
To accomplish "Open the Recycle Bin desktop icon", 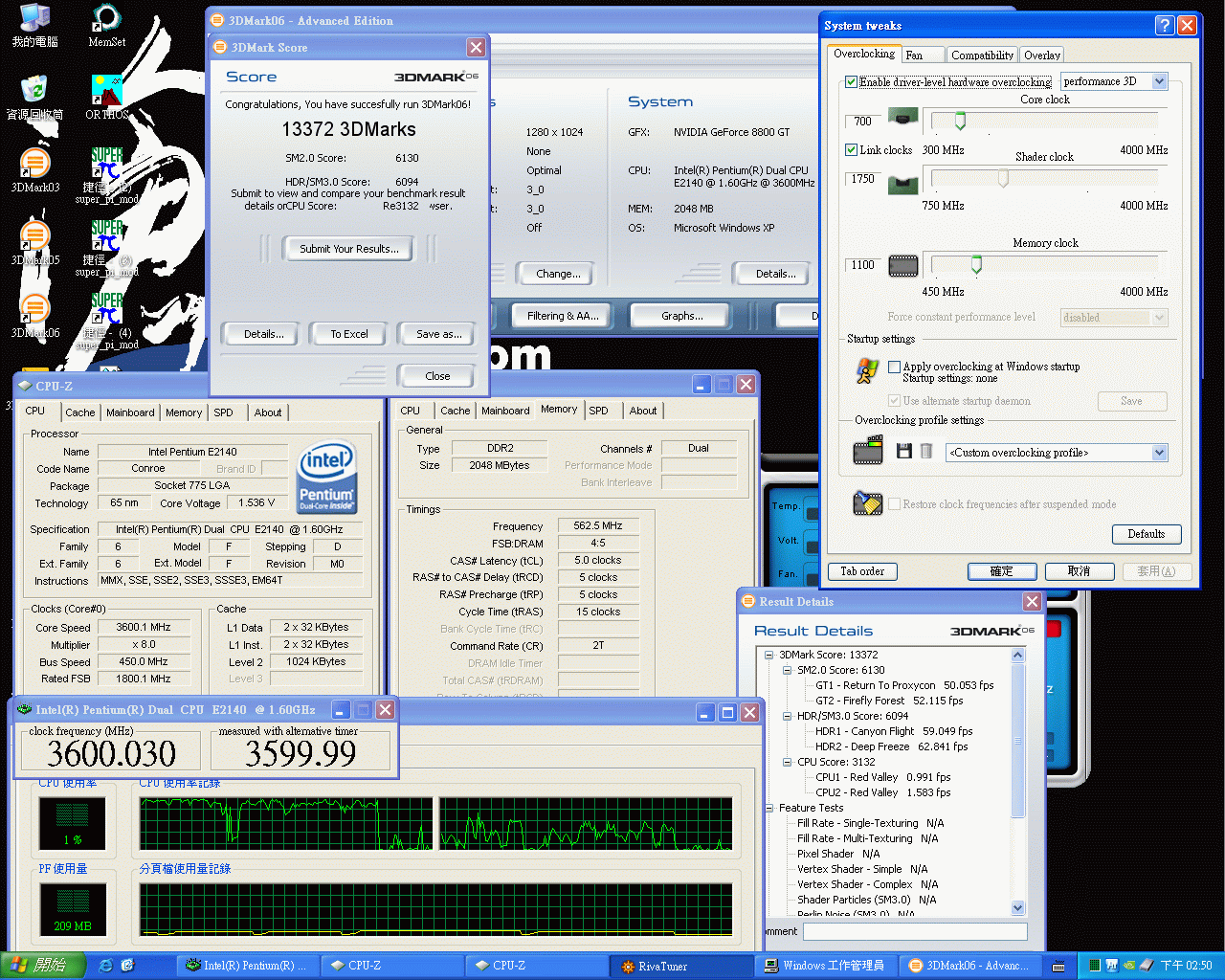I will coord(34,98).
